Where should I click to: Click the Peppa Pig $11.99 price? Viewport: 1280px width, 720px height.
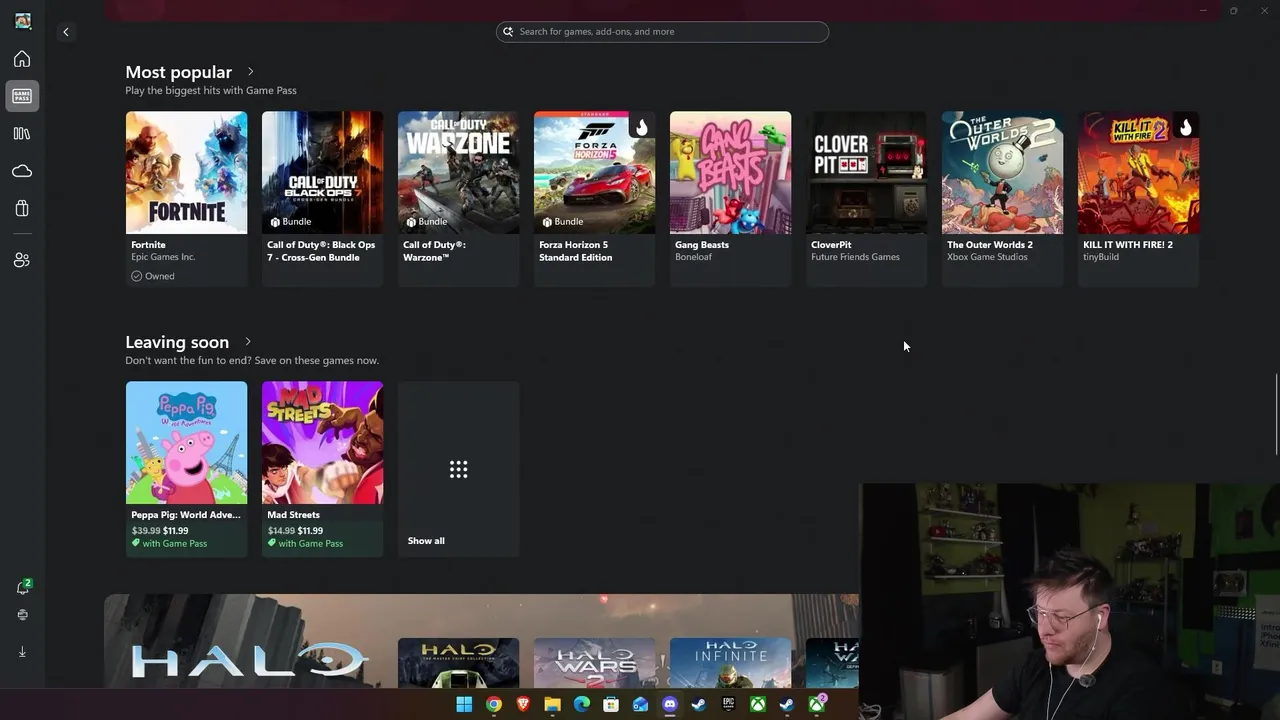pos(176,531)
